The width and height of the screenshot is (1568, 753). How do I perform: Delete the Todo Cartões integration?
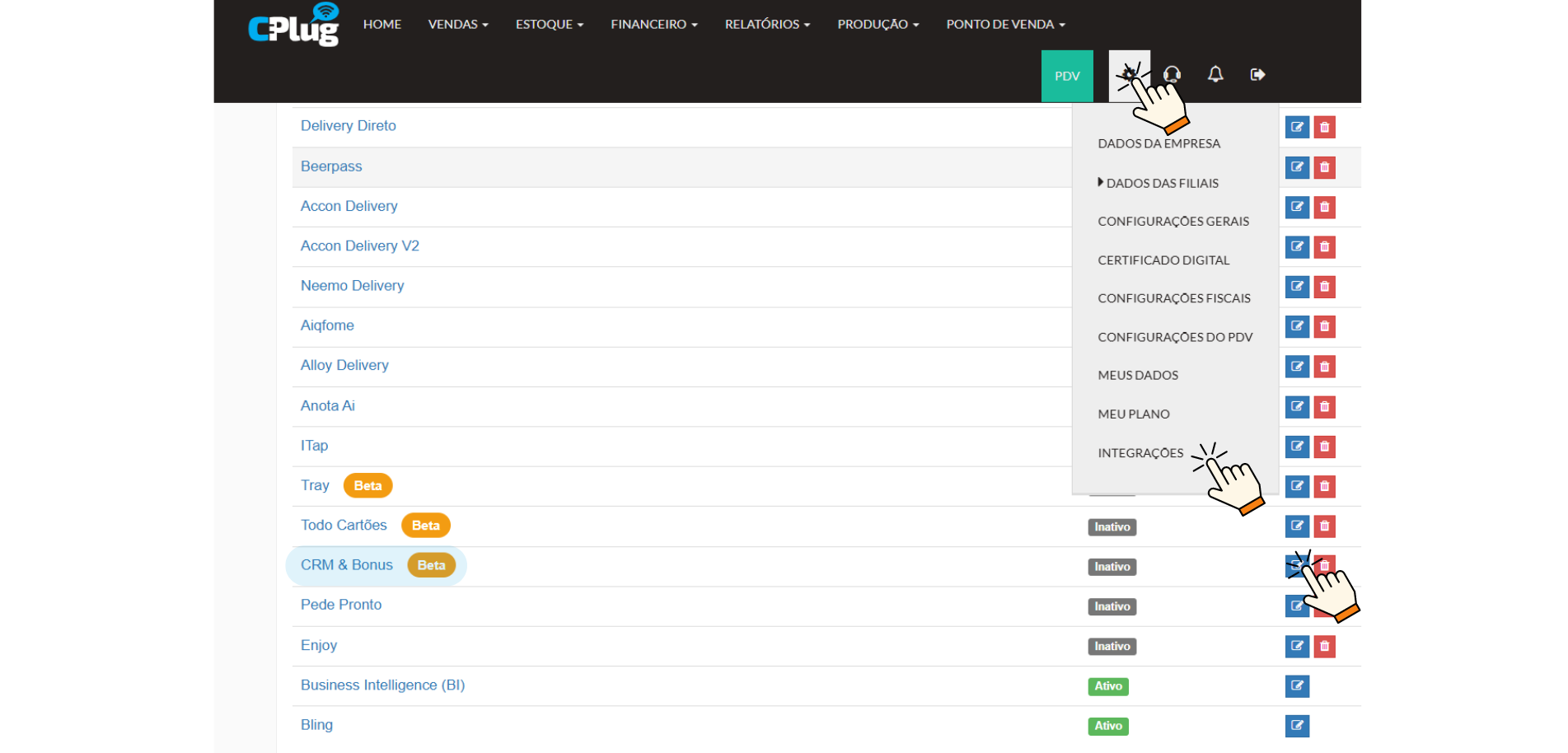tap(1324, 526)
